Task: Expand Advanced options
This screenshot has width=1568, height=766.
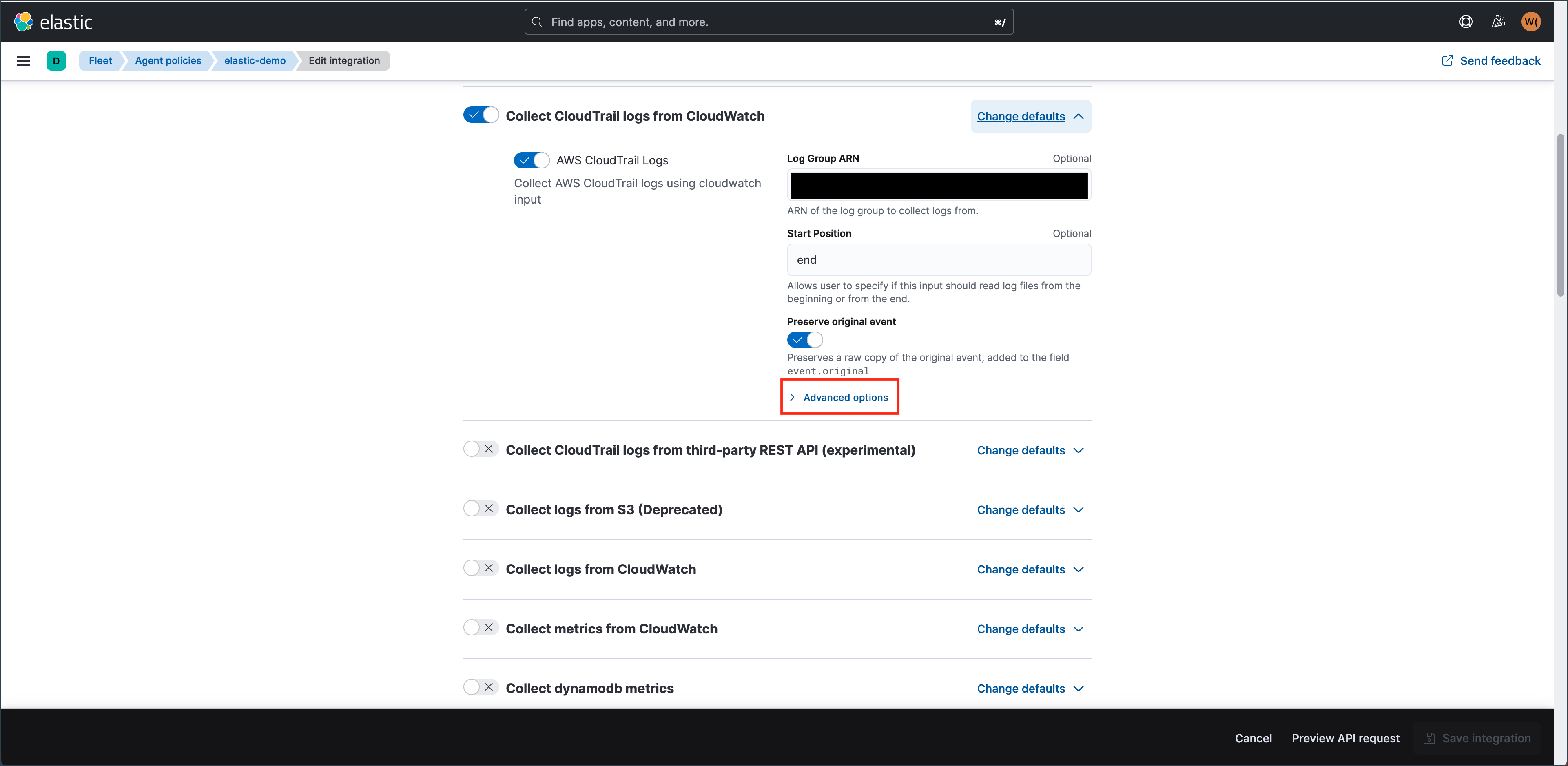Action: 845,397
